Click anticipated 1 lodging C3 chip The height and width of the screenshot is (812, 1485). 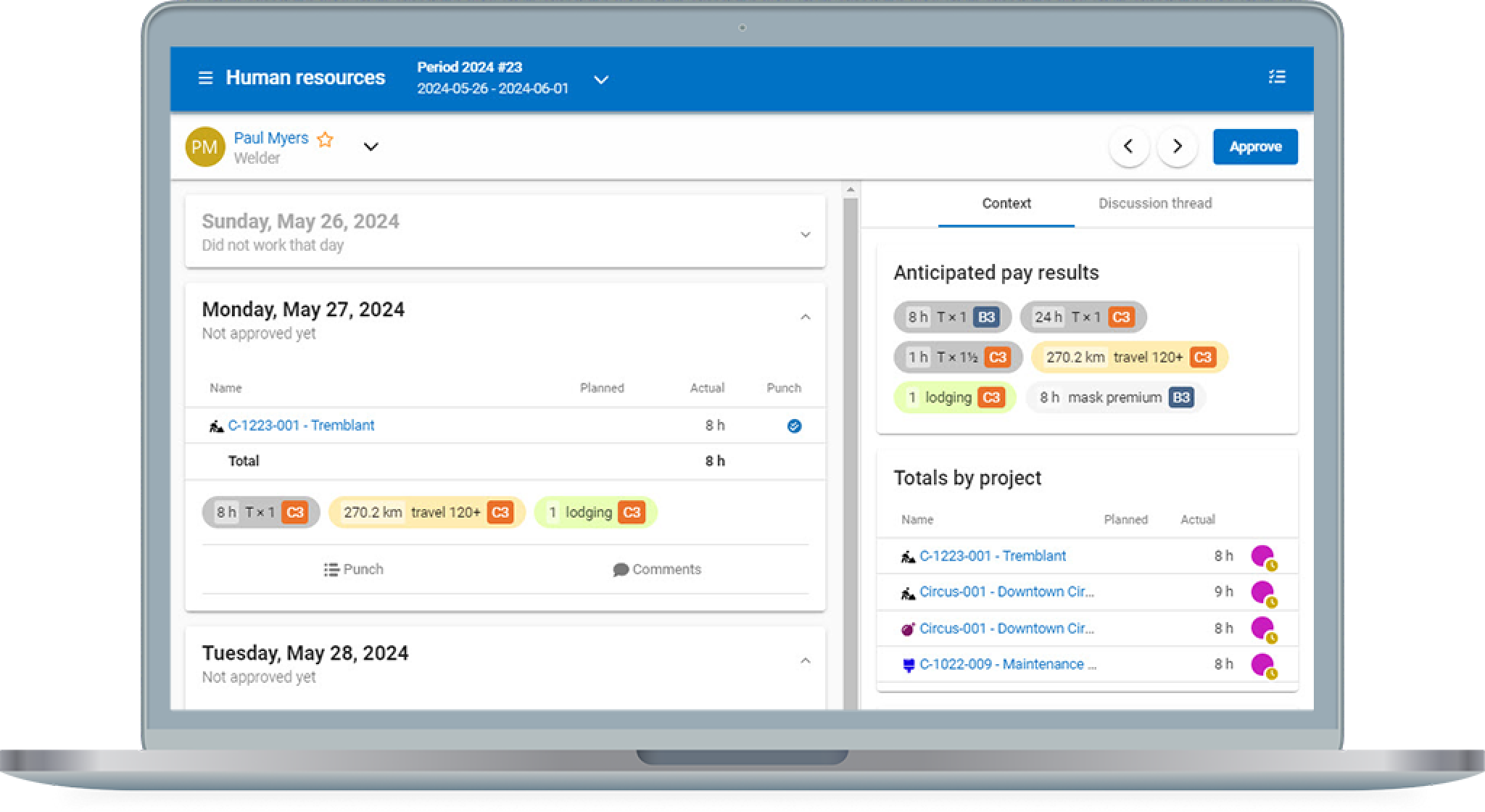click(955, 397)
